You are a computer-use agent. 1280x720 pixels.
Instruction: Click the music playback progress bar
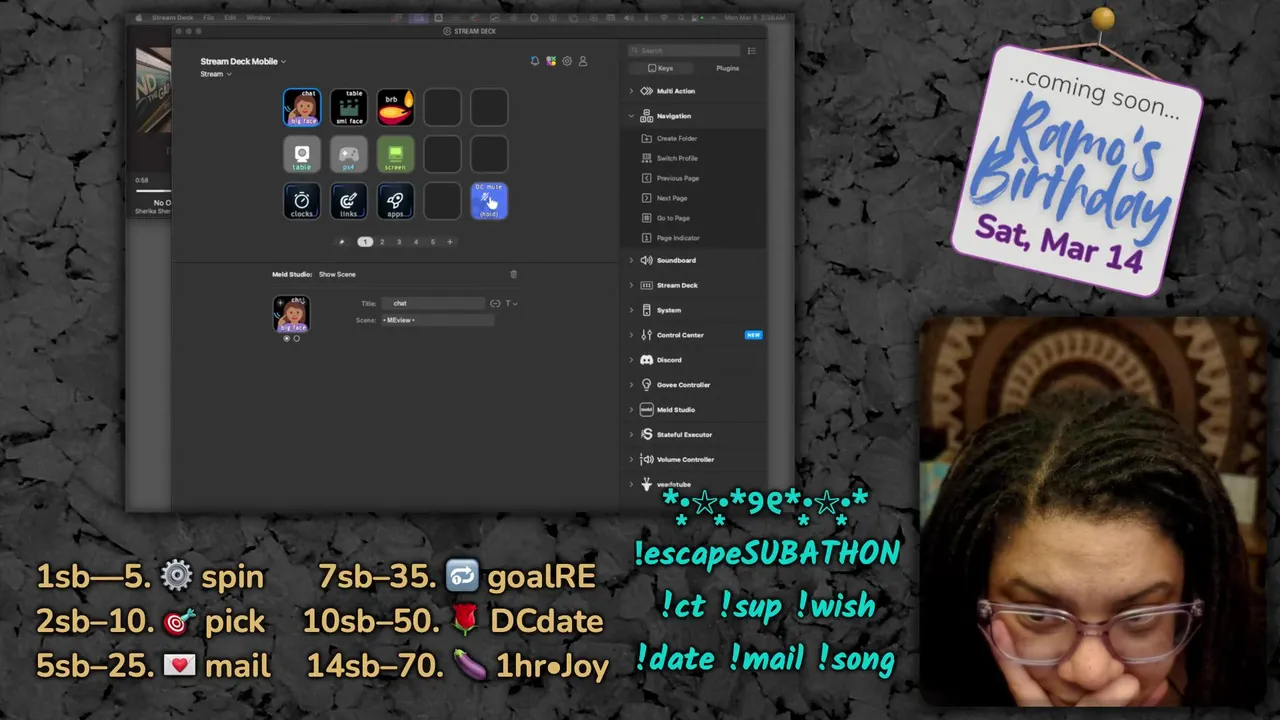tap(153, 190)
